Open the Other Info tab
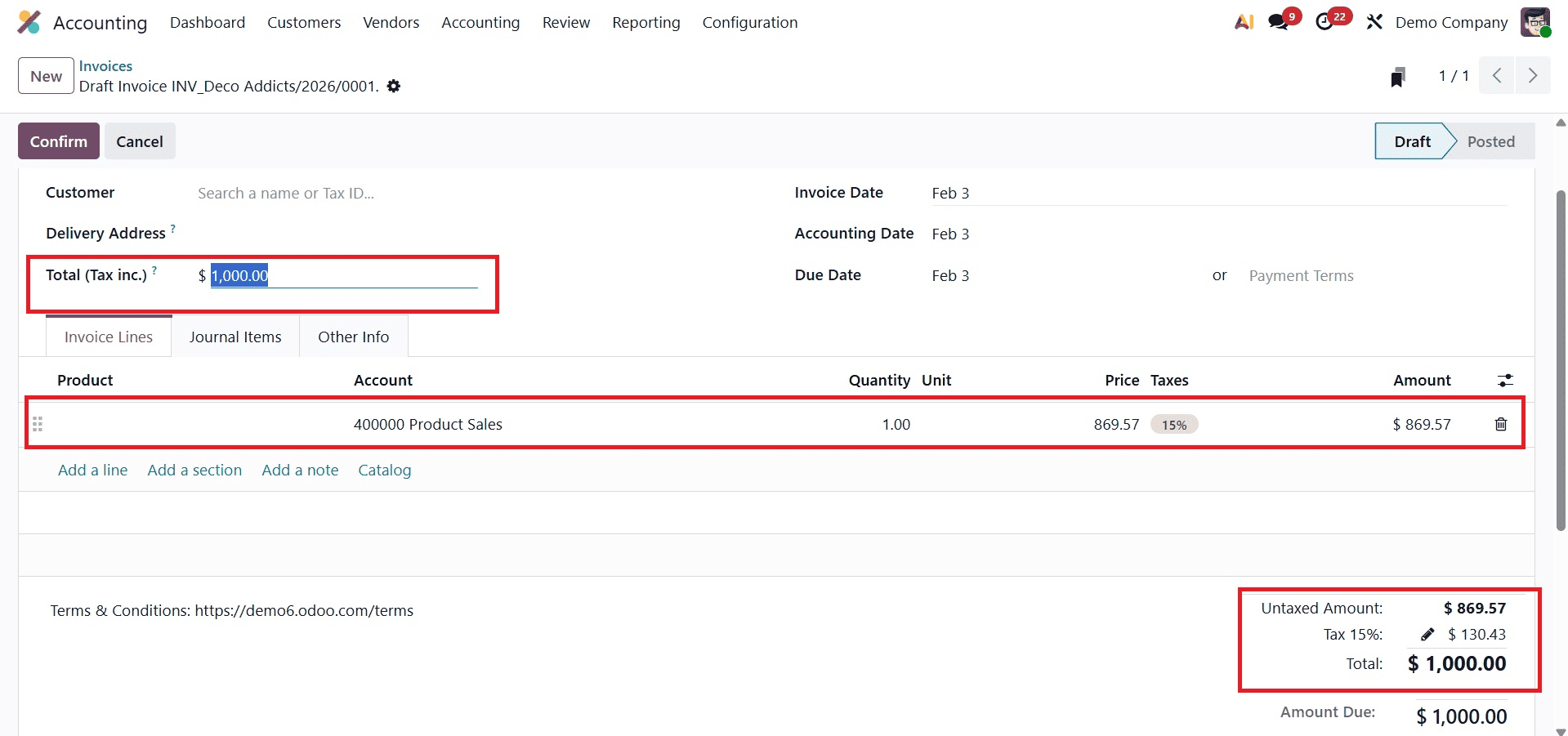This screenshot has height=736, width=1568. (353, 336)
